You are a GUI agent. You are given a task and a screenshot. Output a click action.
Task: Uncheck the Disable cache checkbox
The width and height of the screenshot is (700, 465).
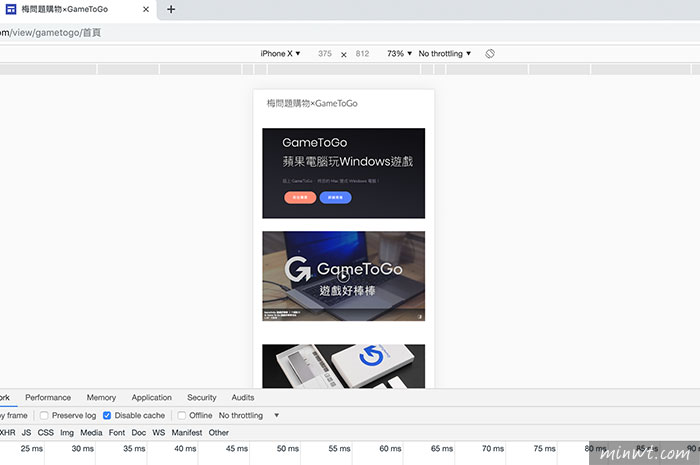[x=107, y=415]
